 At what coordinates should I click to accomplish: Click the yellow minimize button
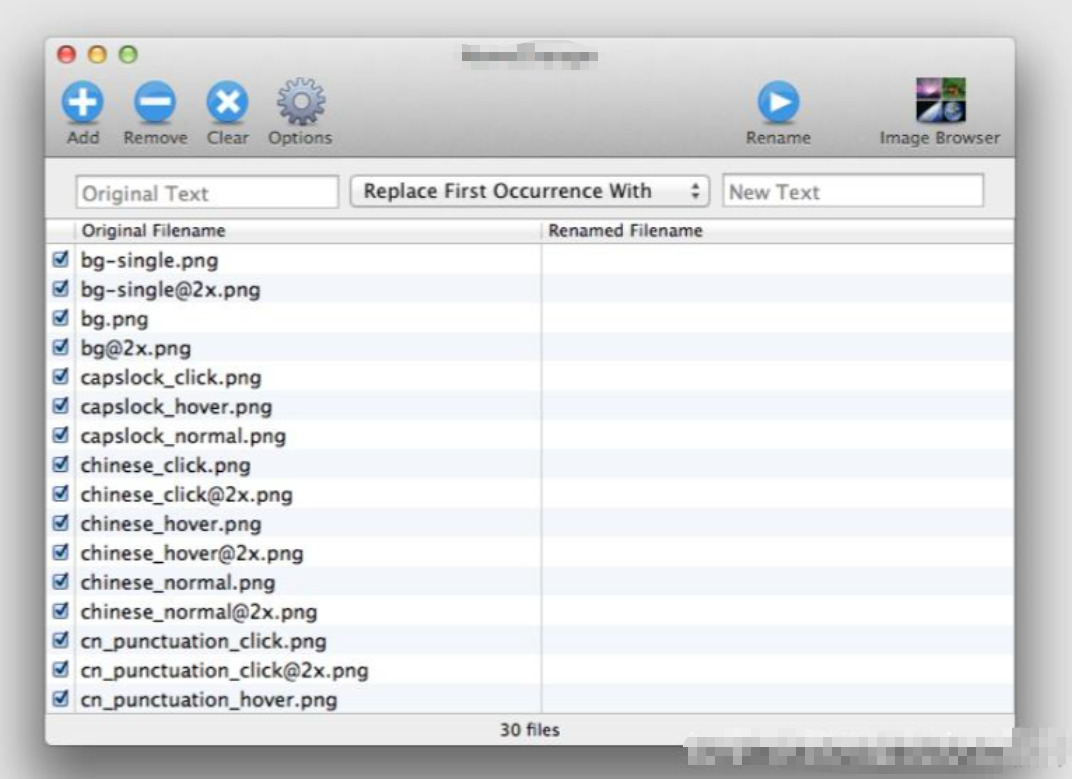tap(97, 54)
